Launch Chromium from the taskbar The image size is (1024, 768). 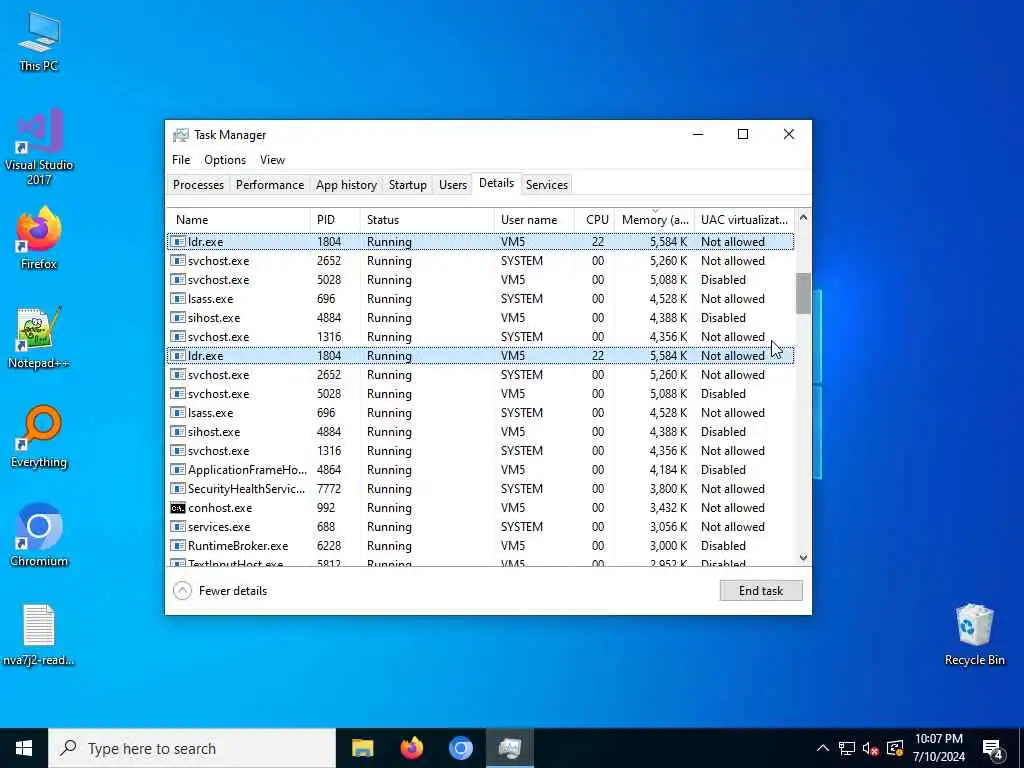460,748
